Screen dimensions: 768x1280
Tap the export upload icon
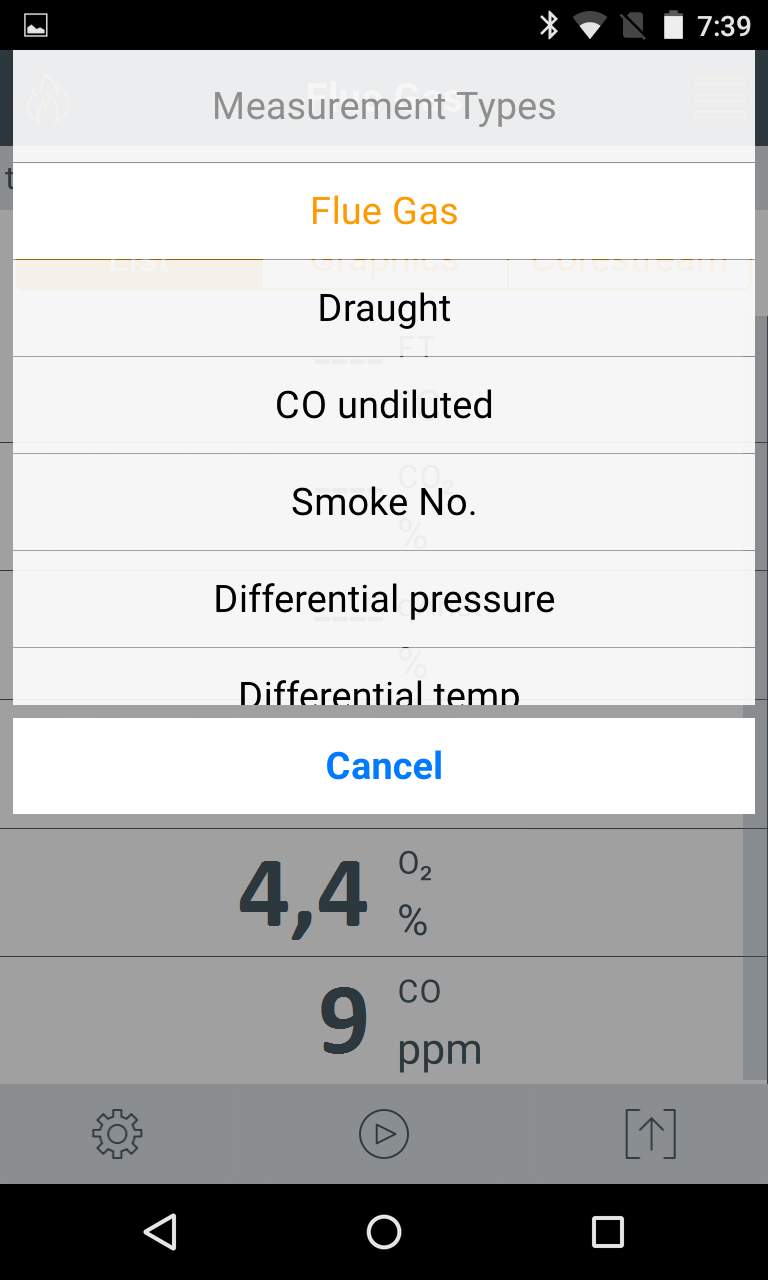pos(650,1134)
